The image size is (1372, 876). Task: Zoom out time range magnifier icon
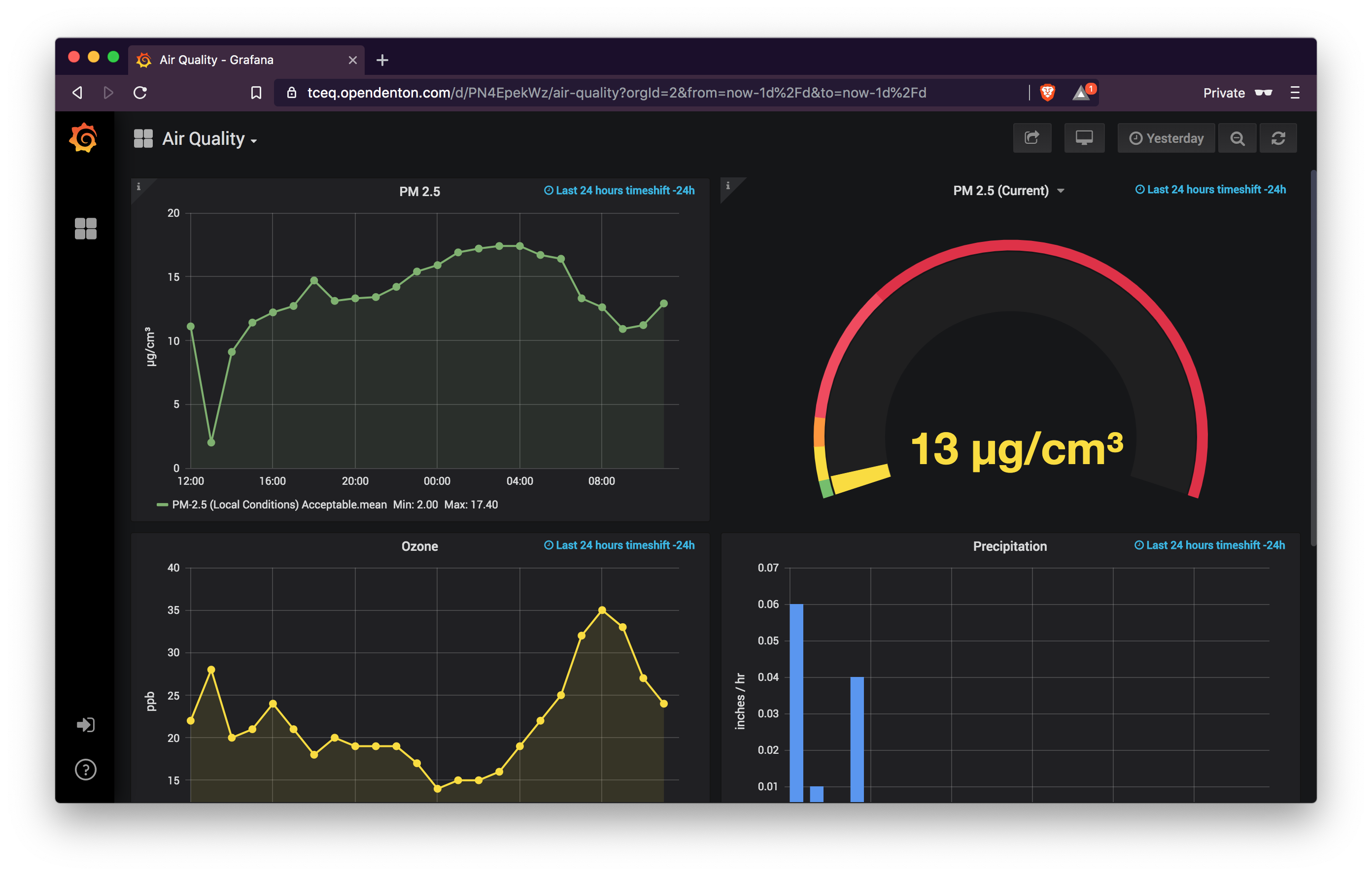tap(1237, 138)
